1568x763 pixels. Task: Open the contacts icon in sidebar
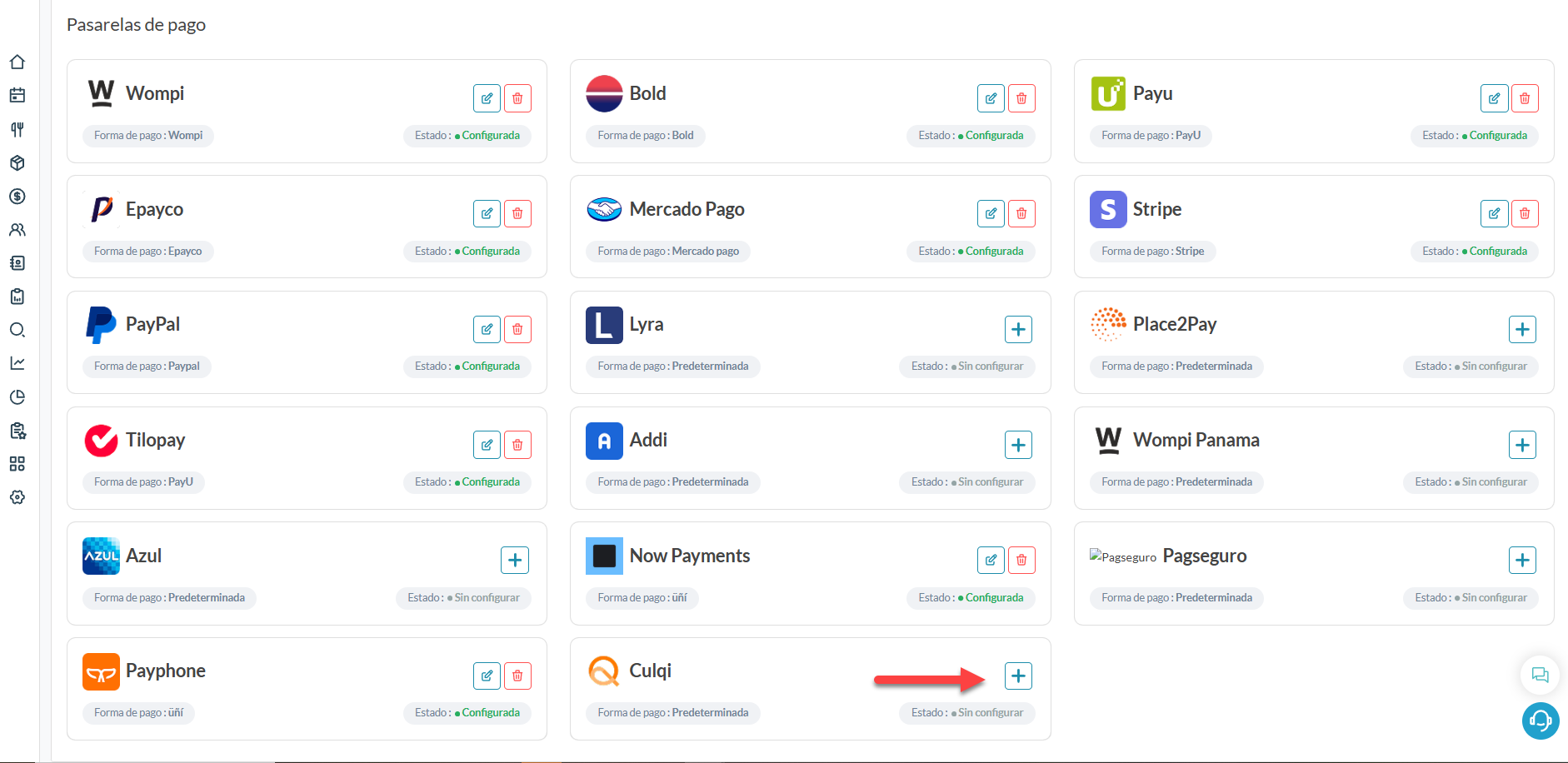pyautogui.click(x=17, y=263)
